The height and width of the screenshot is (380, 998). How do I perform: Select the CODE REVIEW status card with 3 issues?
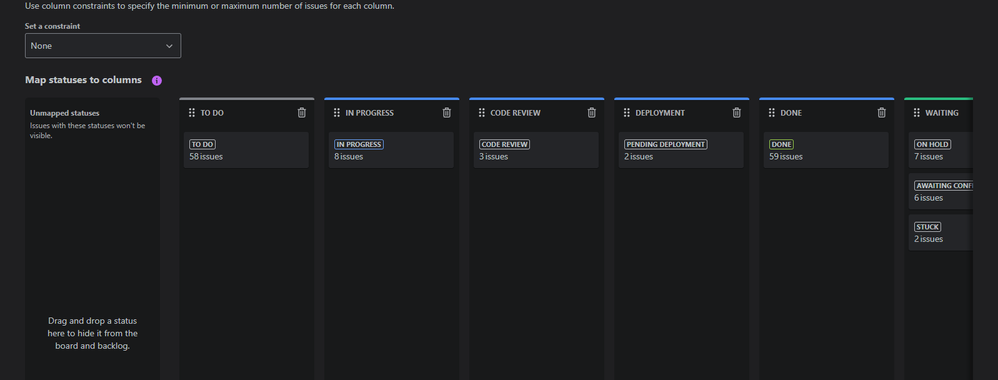click(x=536, y=150)
